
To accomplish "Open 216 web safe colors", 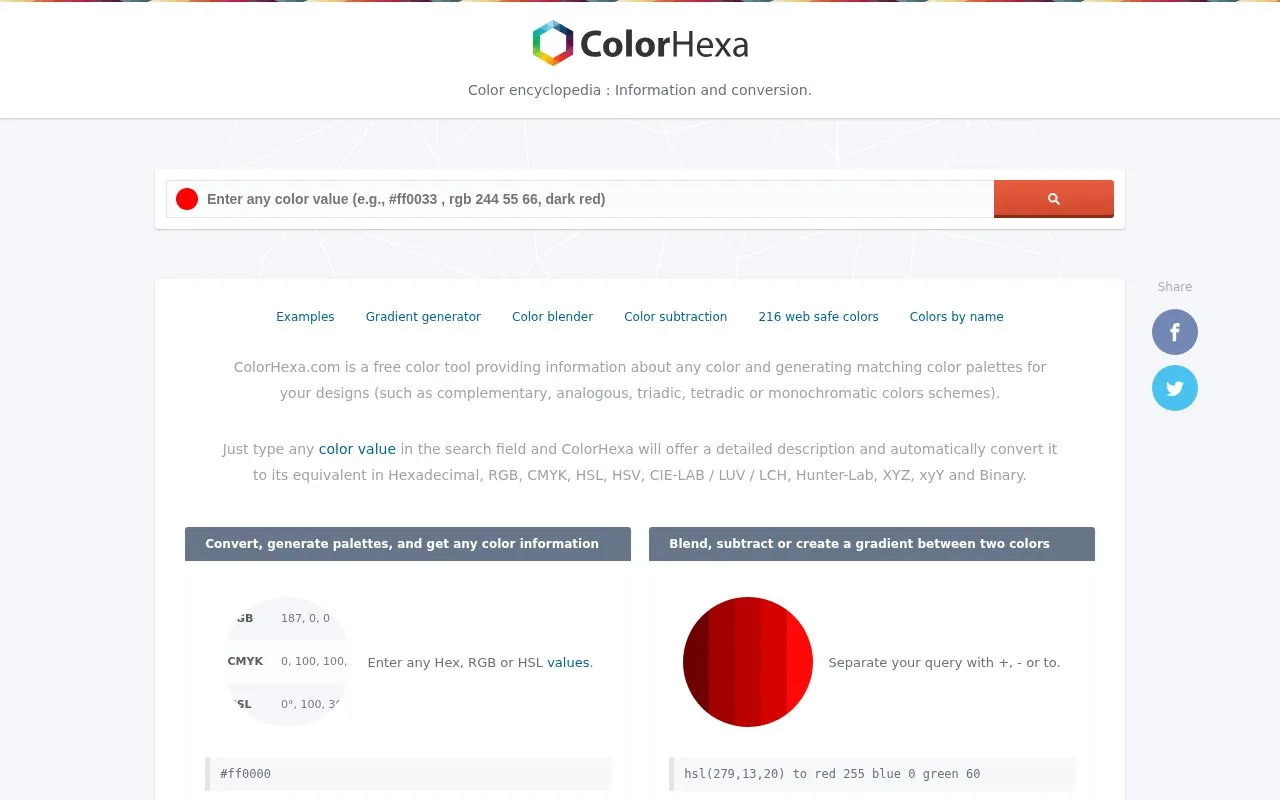I will point(818,317).
